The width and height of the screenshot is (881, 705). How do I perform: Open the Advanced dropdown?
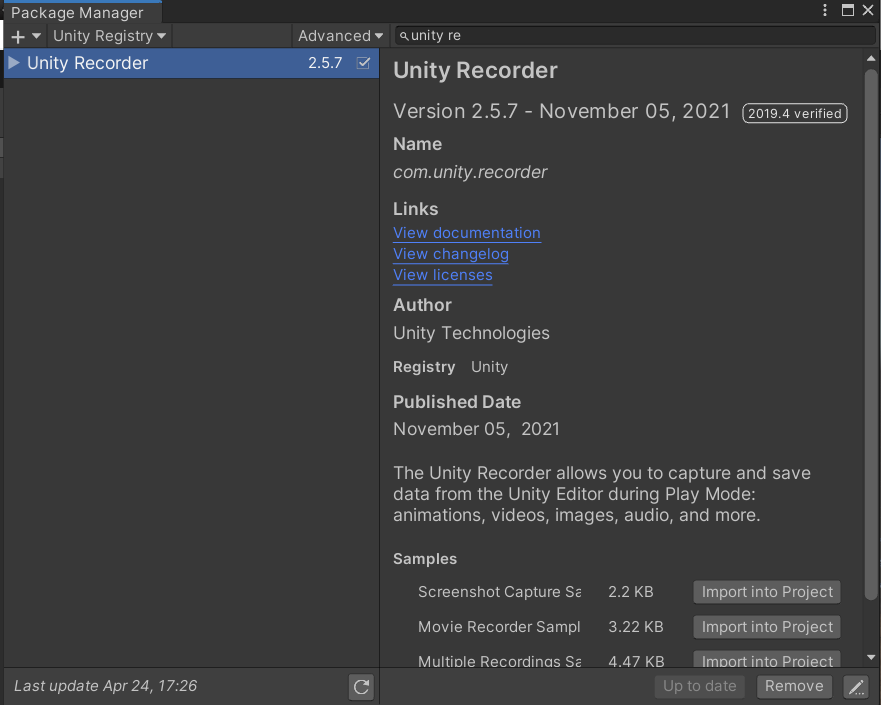click(x=339, y=35)
